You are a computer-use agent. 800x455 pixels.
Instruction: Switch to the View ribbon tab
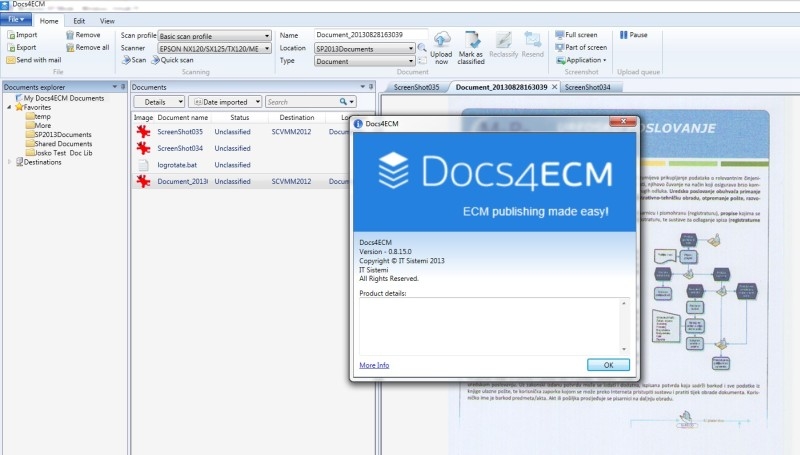click(x=107, y=21)
